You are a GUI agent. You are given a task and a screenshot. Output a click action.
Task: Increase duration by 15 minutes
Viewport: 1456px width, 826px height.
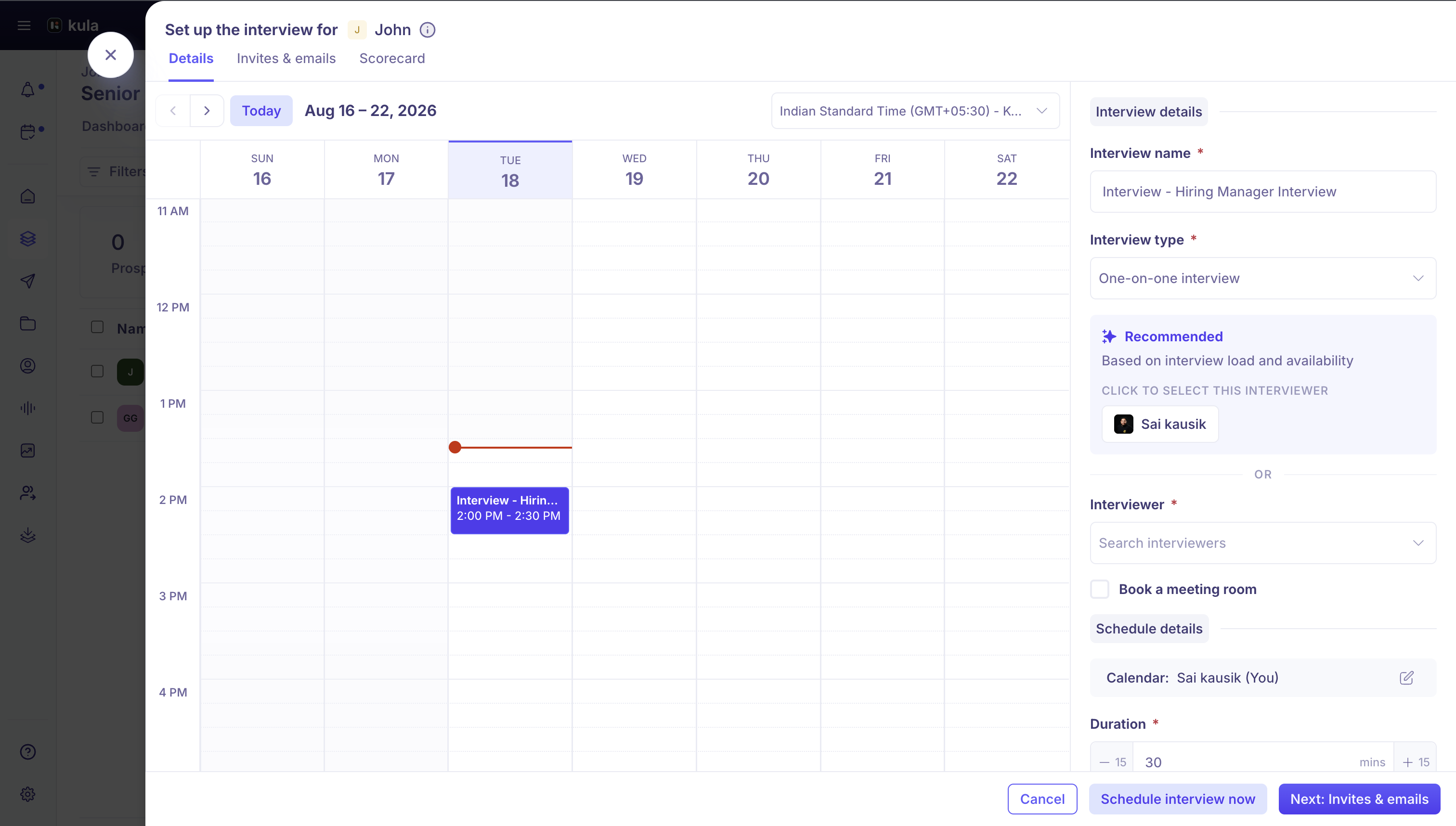click(1416, 762)
